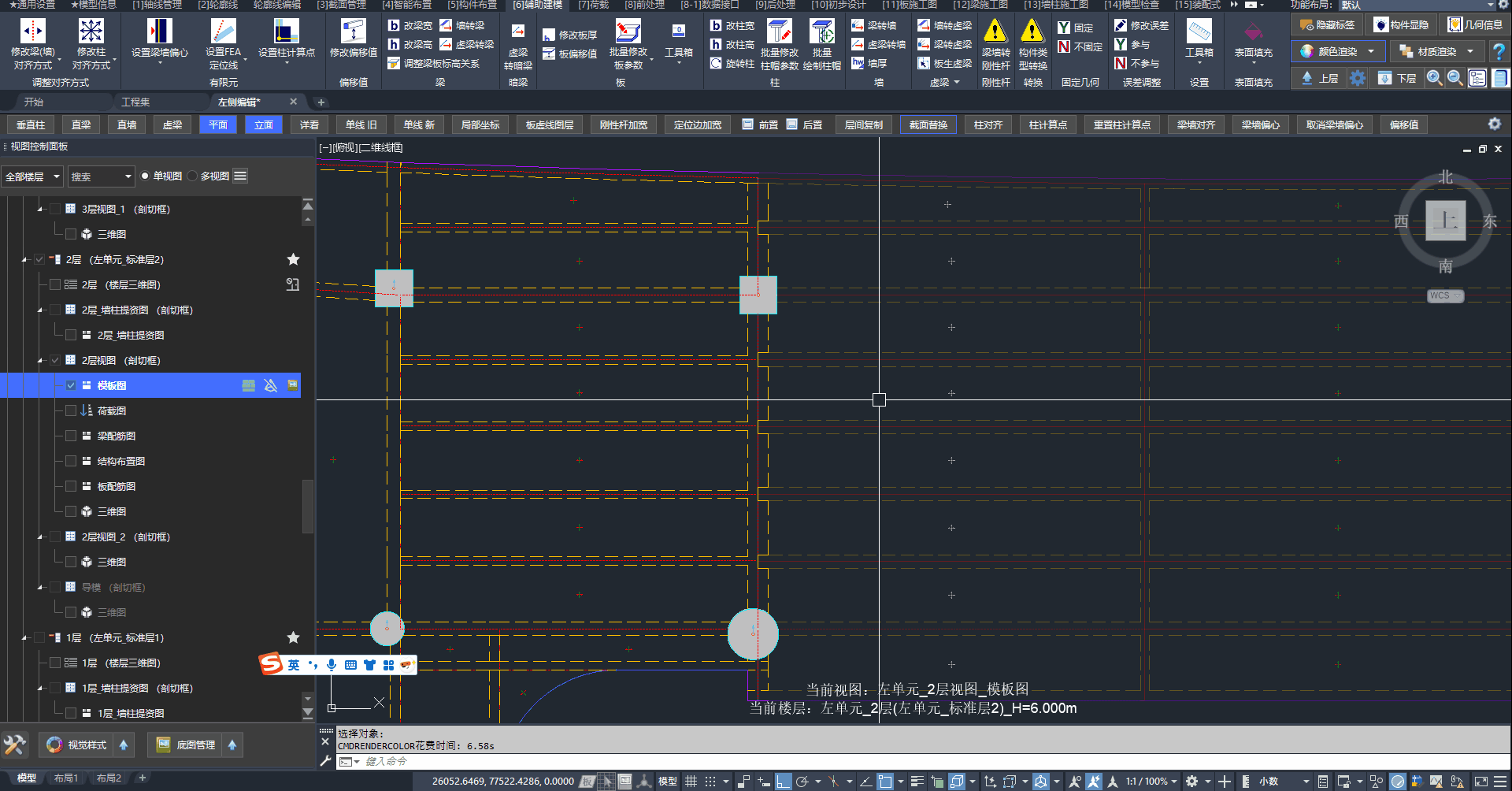Open settings gear on view toolbar right
This screenshot has height=791, width=1512.
pyautogui.click(x=1494, y=124)
